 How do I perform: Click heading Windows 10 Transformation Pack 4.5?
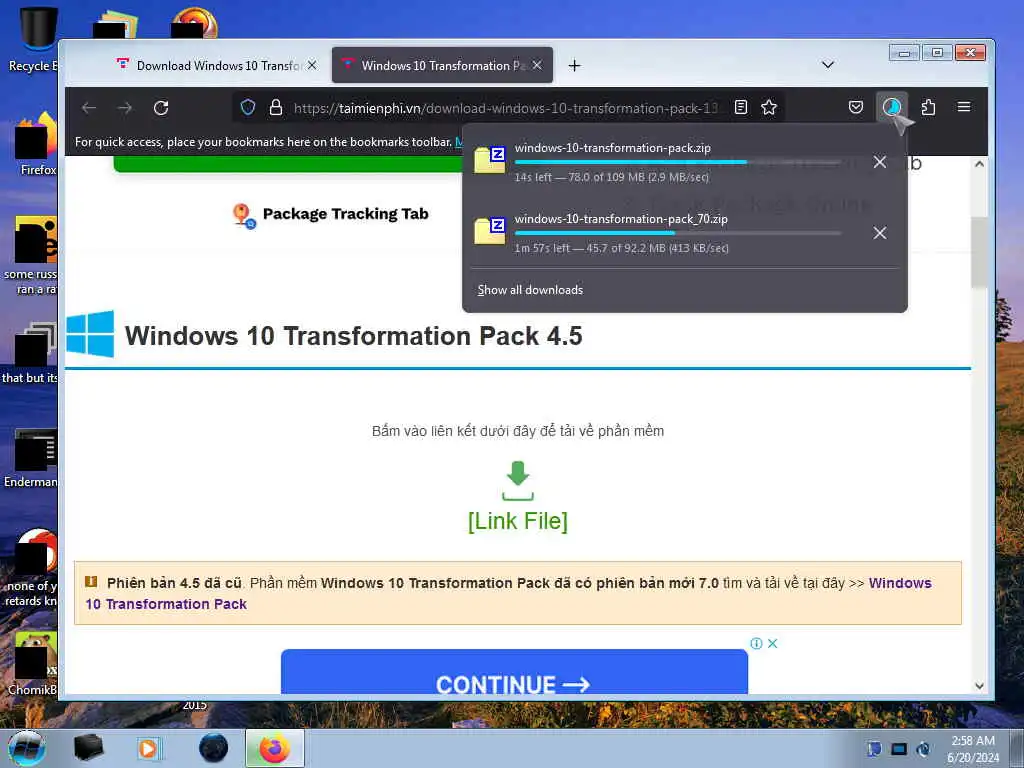coord(353,336)
